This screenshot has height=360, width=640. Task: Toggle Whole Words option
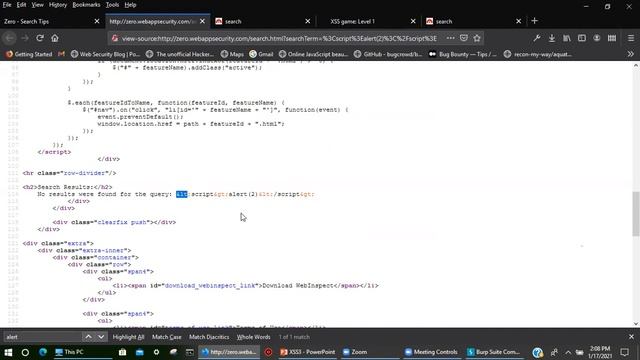[253, 337]
